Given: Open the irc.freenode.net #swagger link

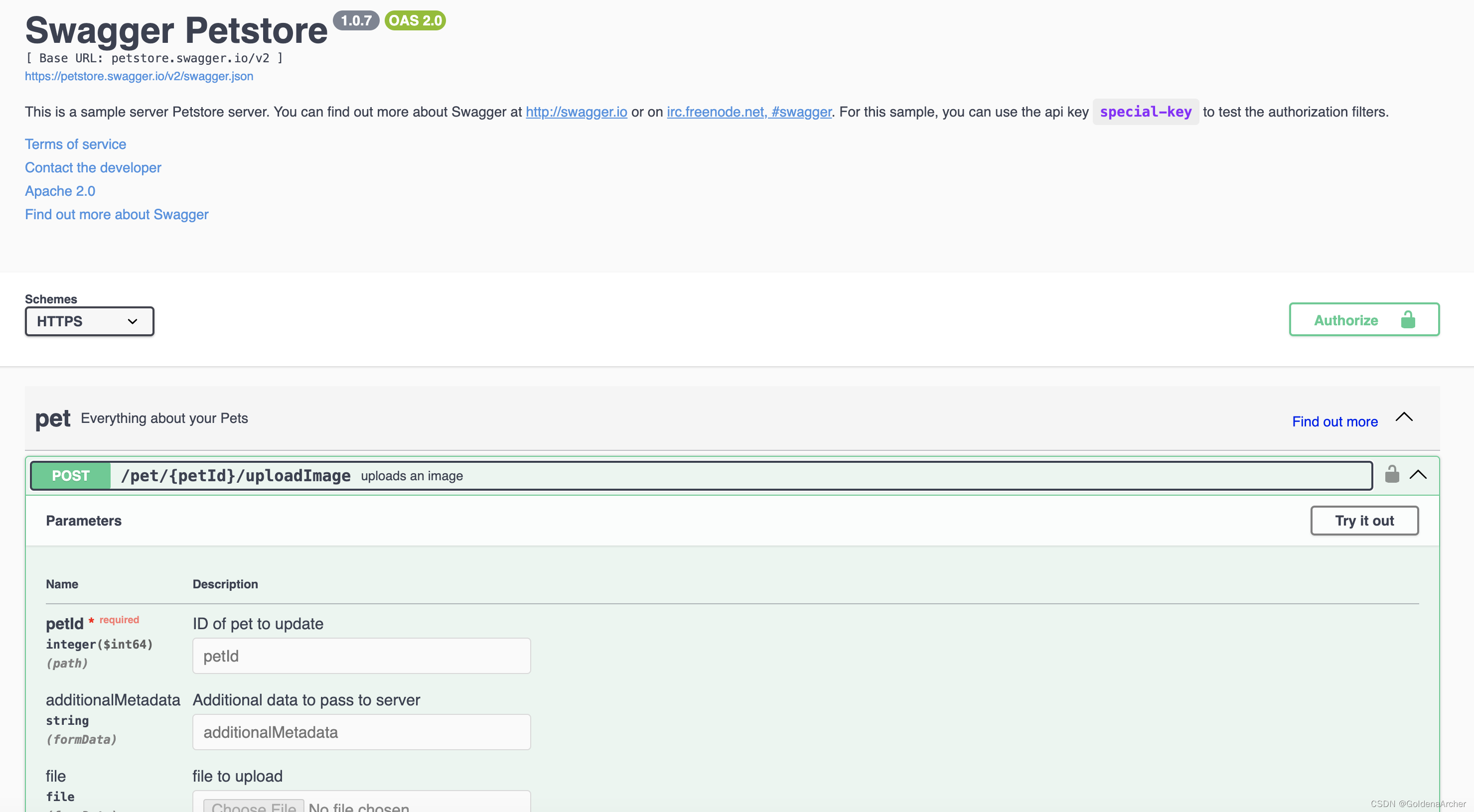Looking at the screenshot, I should (x=749, y=112).
